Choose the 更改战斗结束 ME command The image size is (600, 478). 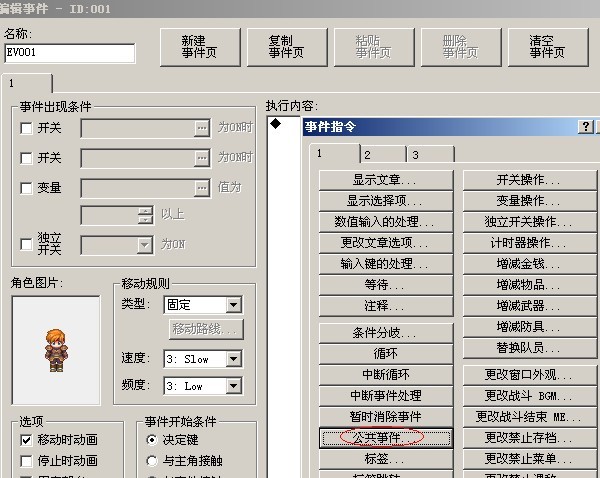(530, 417)
